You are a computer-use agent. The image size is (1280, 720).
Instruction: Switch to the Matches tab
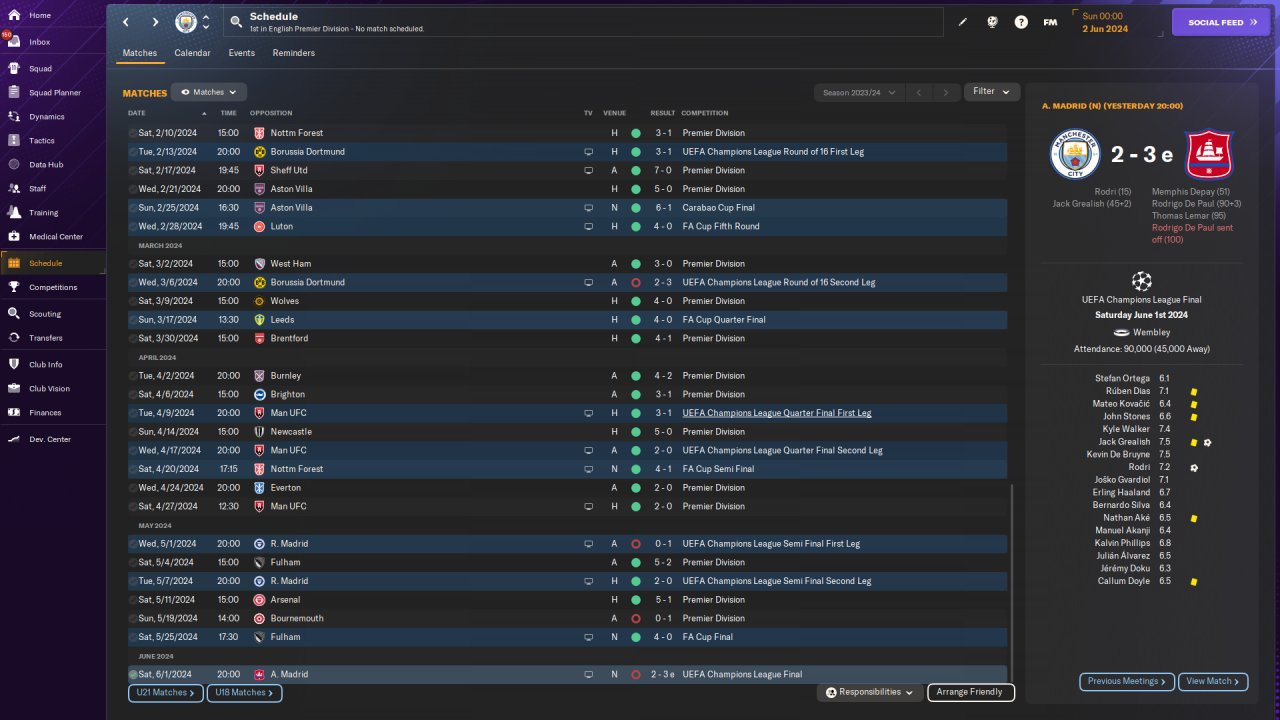[x=140, y=53]
